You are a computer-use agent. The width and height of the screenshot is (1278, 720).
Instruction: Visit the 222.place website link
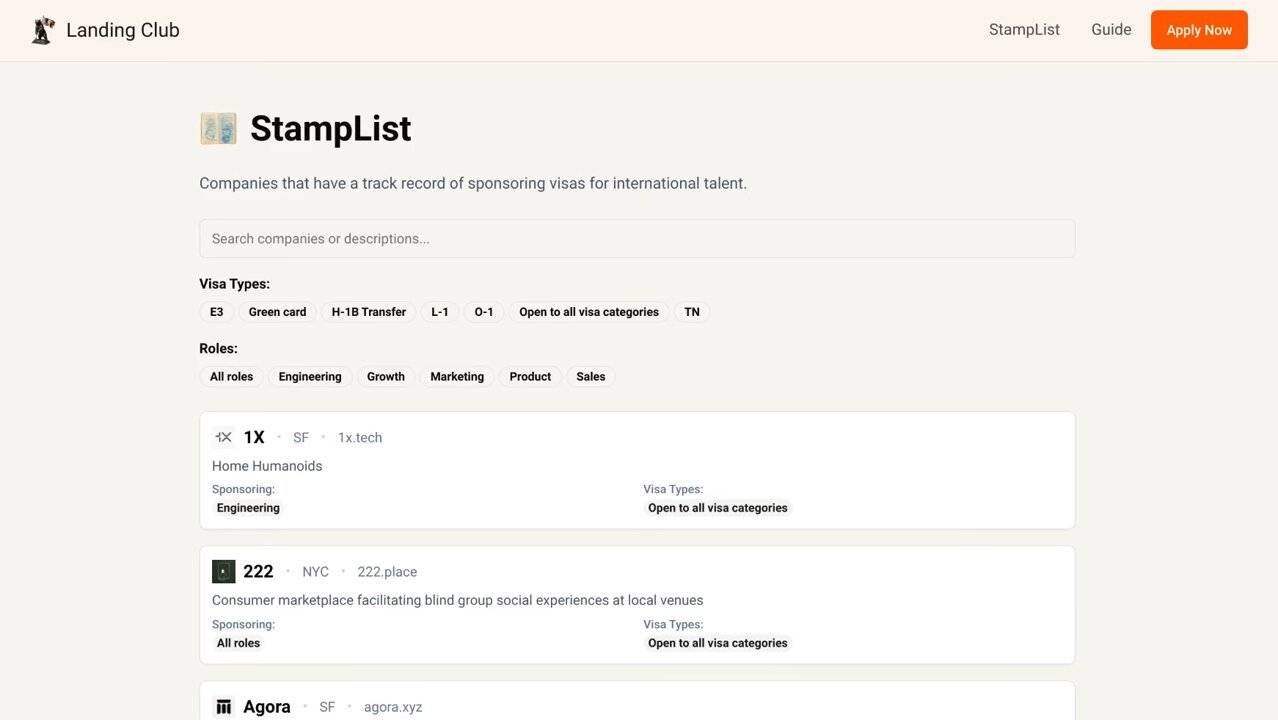coord(387,572)
